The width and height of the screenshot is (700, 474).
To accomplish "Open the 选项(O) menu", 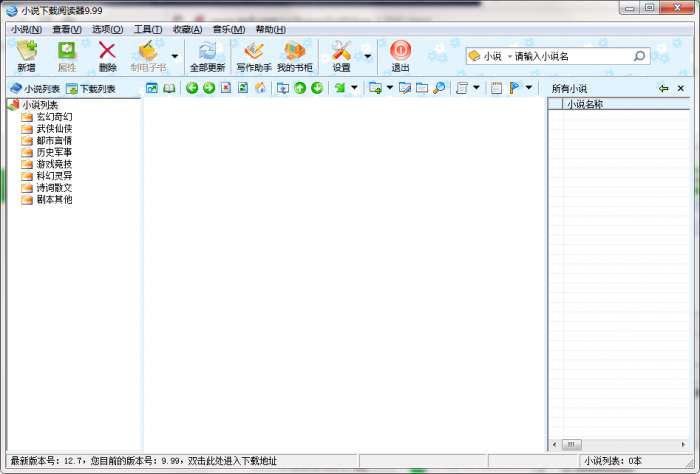I will (x=107, y=29).
